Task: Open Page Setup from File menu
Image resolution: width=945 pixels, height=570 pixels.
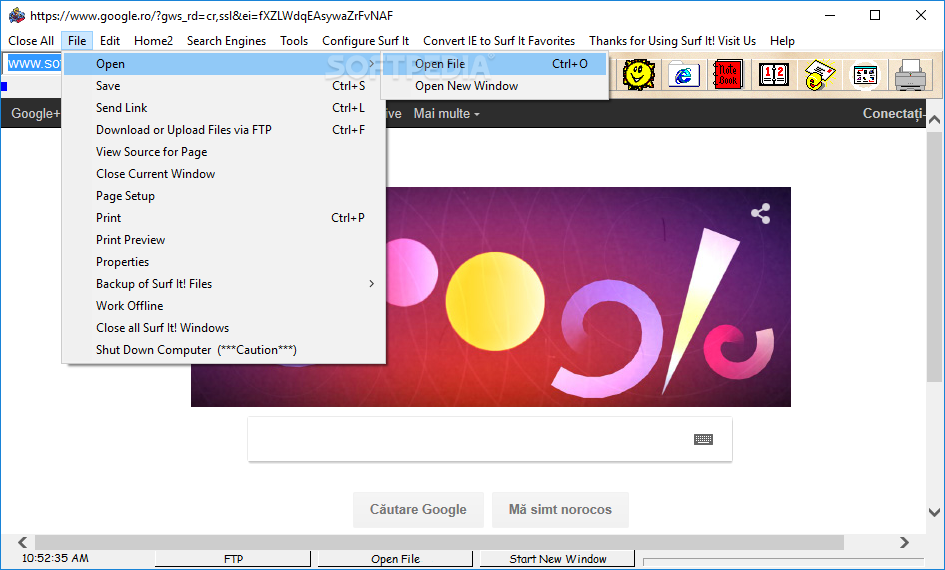Action: pos(224,196)
